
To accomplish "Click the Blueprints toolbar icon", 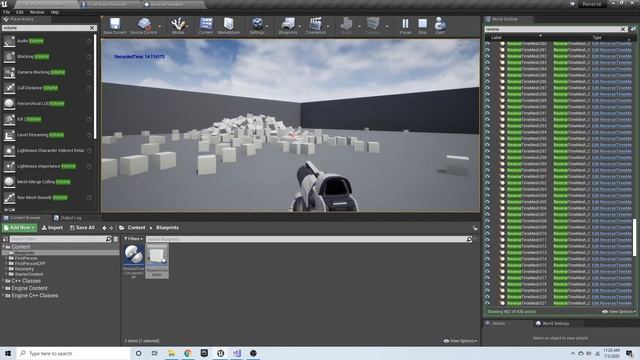I will pos(288,24).
